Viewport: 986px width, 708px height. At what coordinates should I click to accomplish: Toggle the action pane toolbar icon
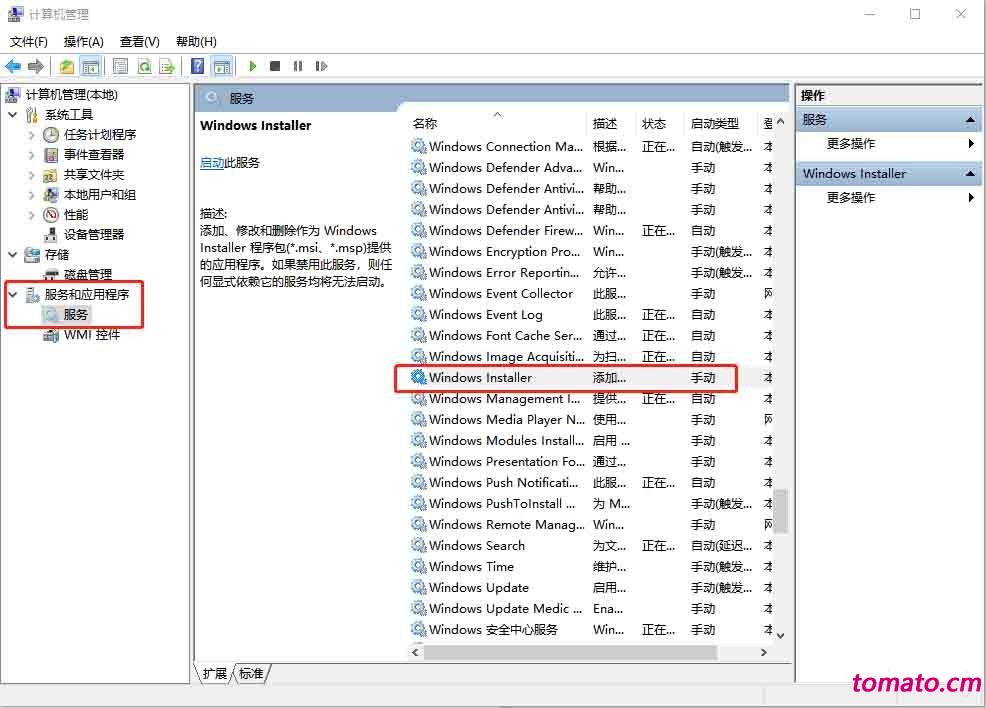point(222,66)
